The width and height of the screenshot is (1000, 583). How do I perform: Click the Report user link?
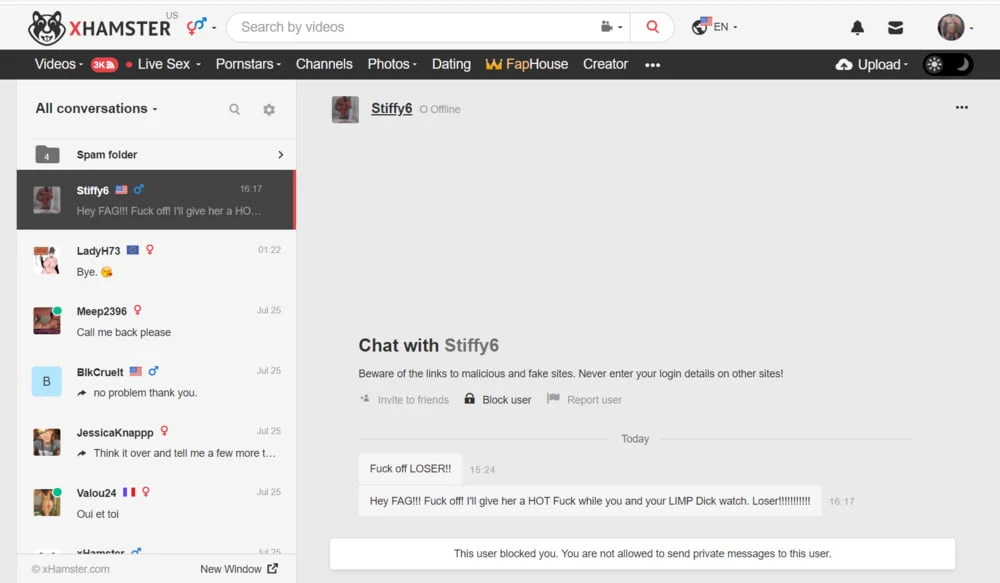585,400
